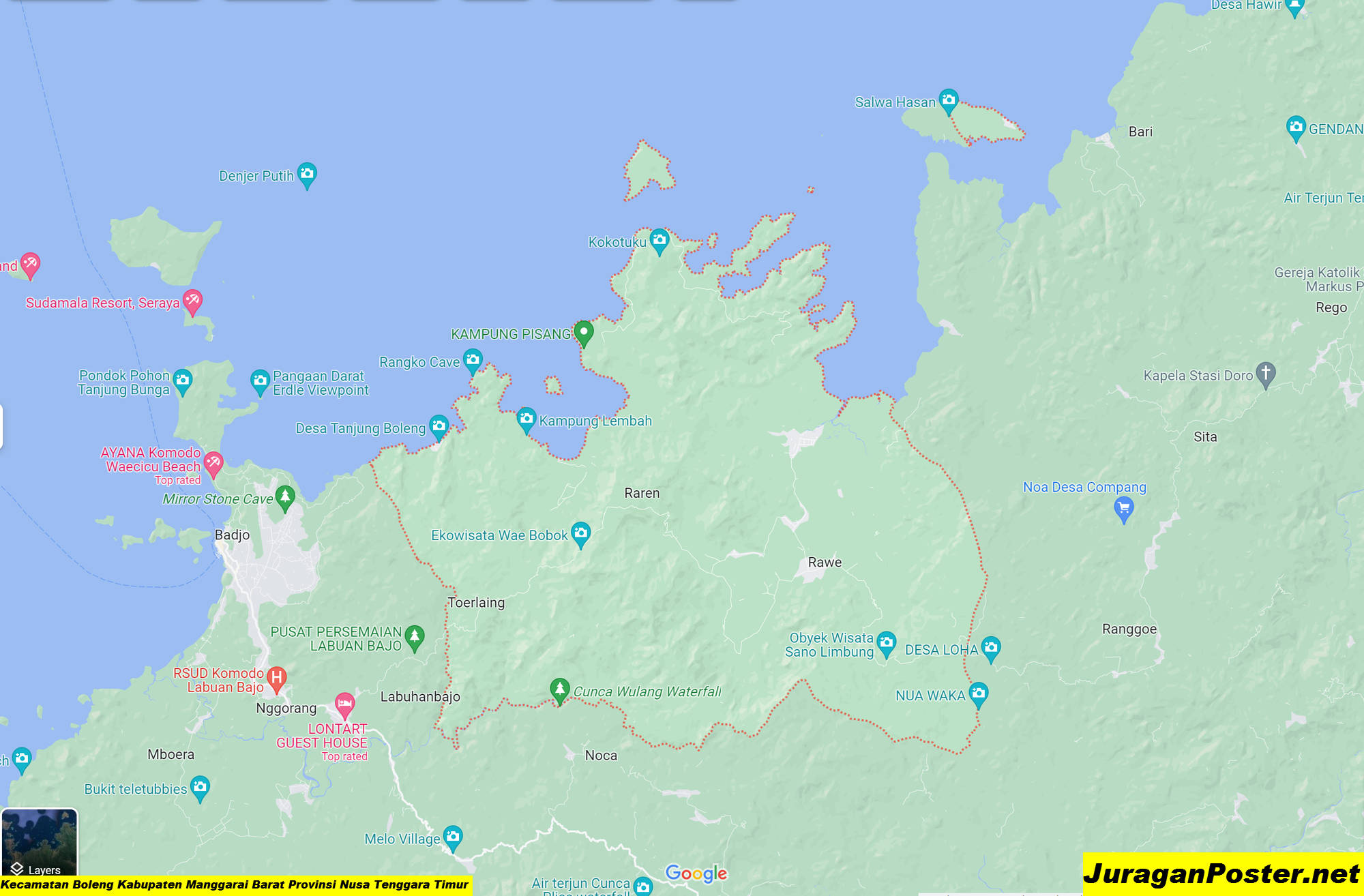The image size is (1364, 896).
Task: Open the Pondok Pohon Tanjung Bunga pin
Action: coord(182,381)
